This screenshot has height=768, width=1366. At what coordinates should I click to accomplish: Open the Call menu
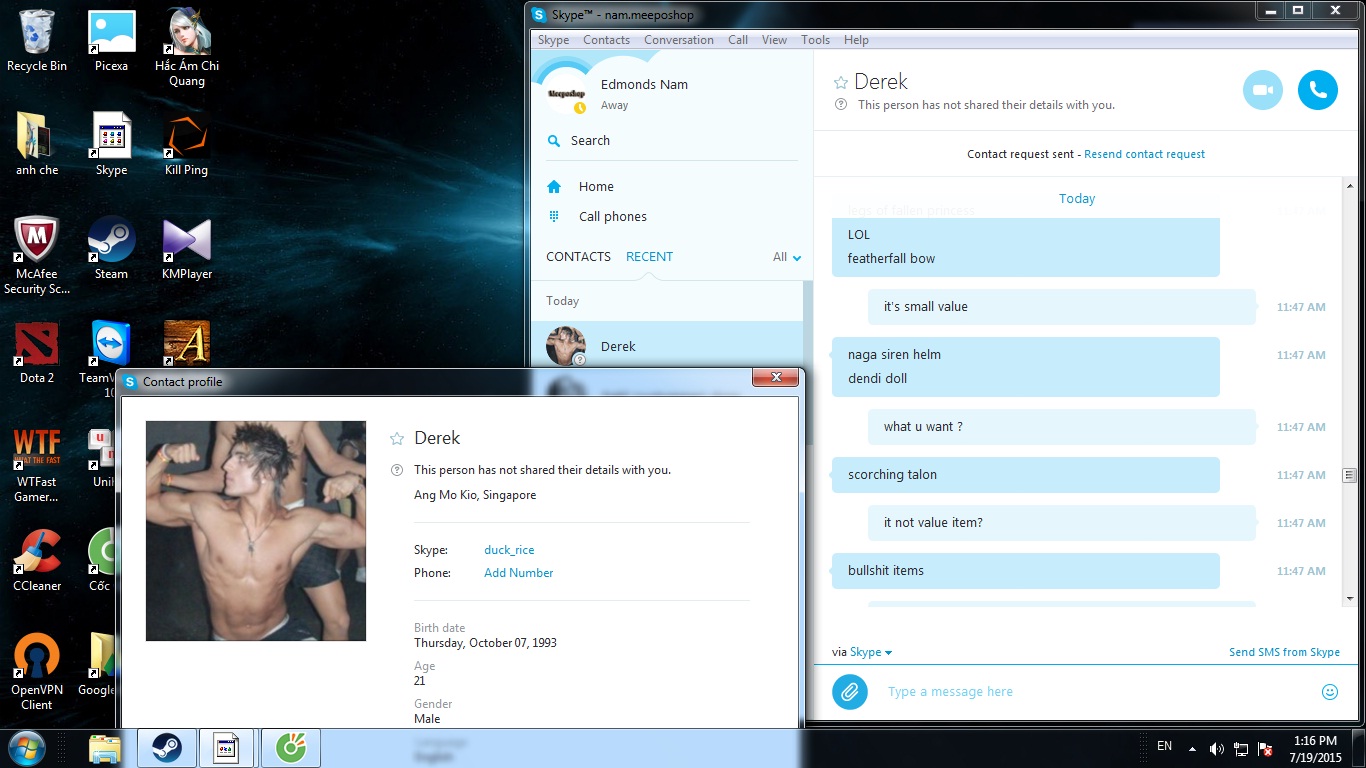(738, 40)
